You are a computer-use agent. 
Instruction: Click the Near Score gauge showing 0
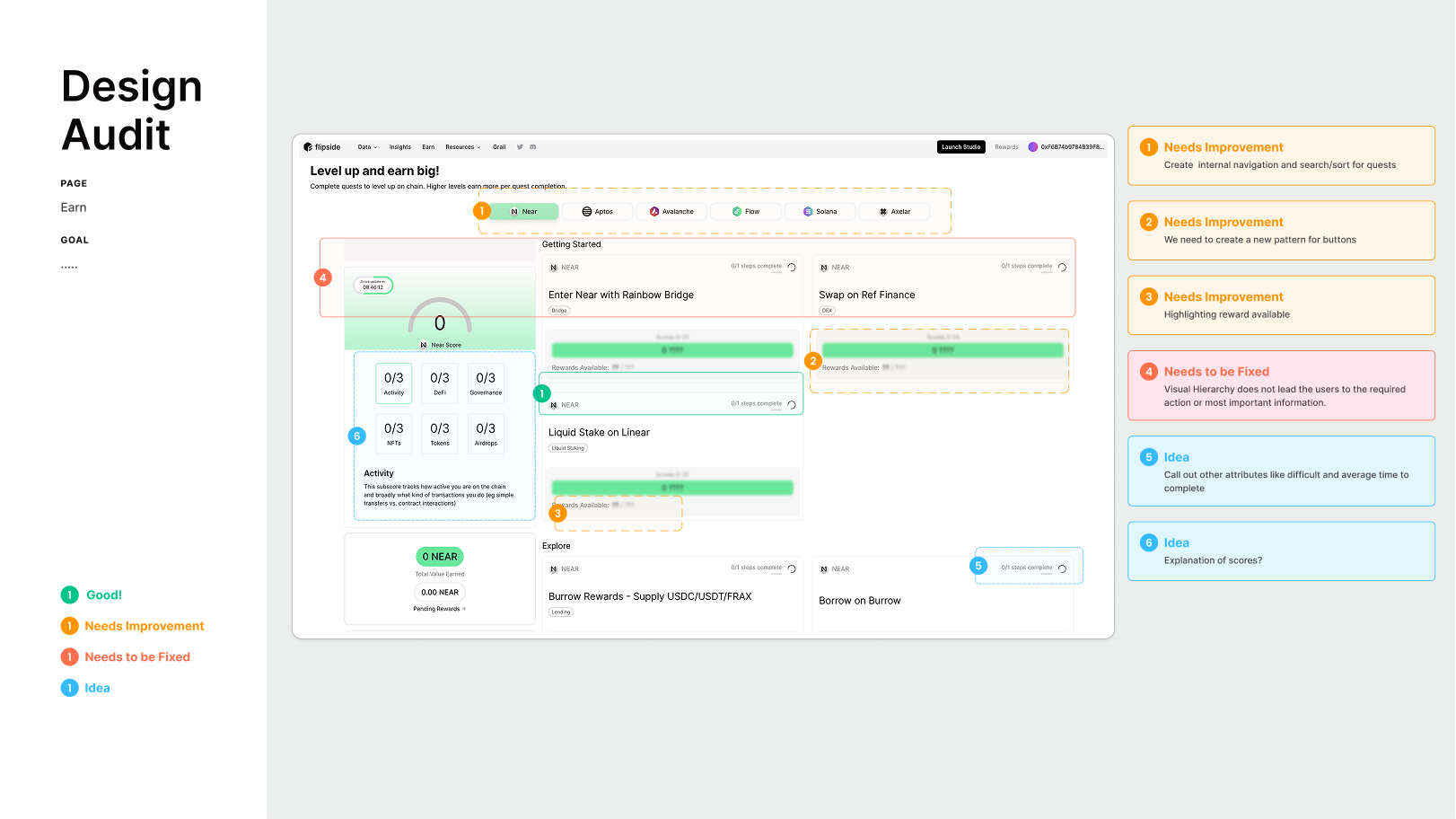440,317
